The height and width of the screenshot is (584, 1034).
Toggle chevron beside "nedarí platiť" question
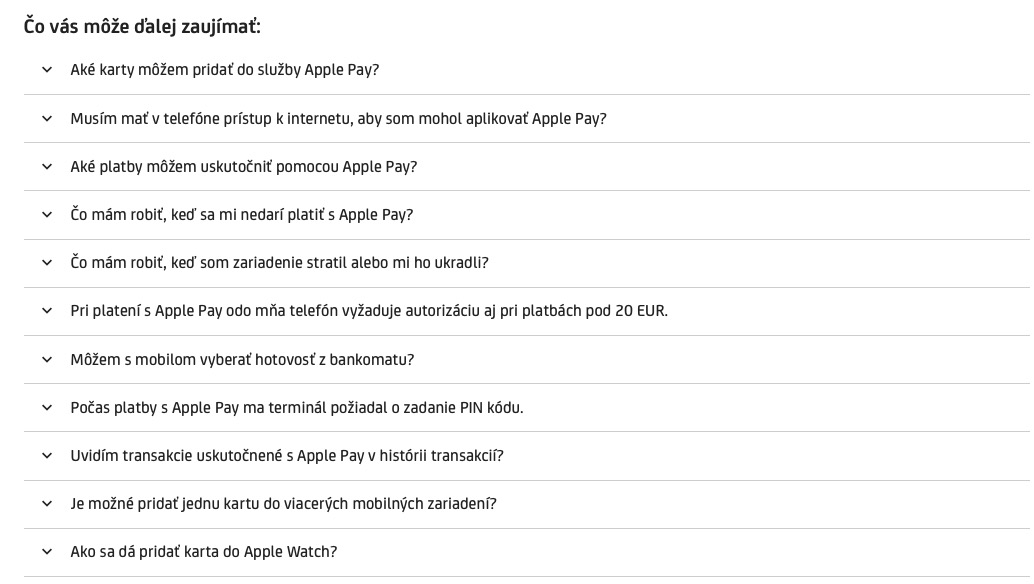click(46, 214)
